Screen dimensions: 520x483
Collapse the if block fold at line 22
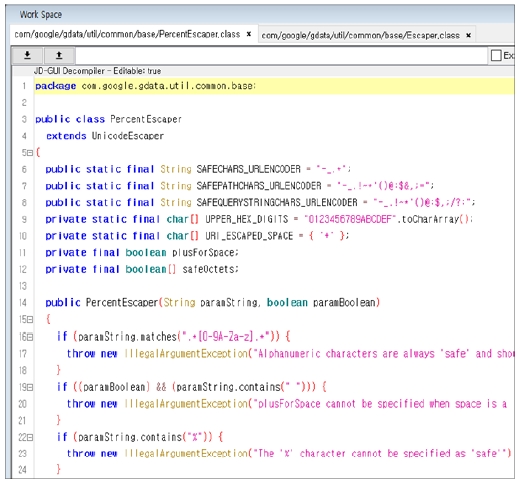pyautogui.click(x=30, y=437)
